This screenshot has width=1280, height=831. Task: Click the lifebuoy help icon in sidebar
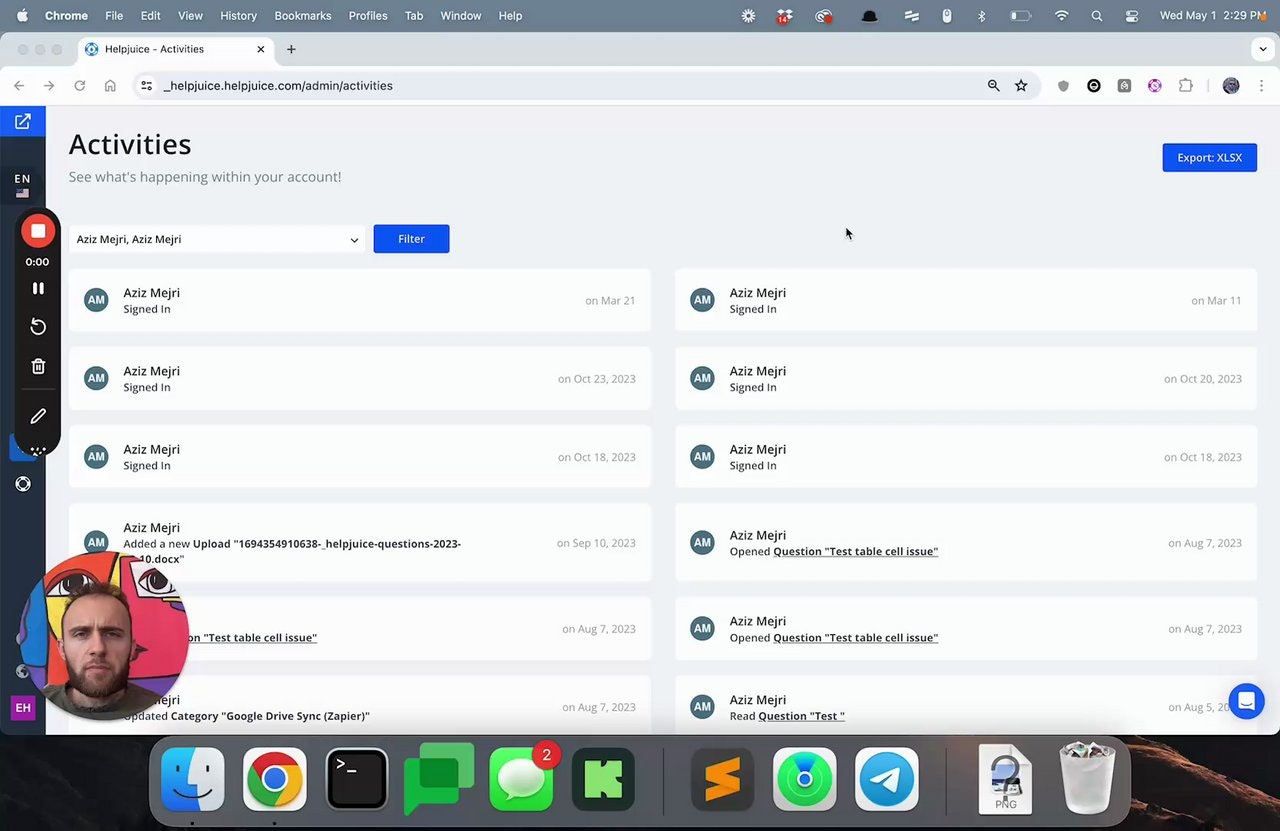tap(23, 484)
